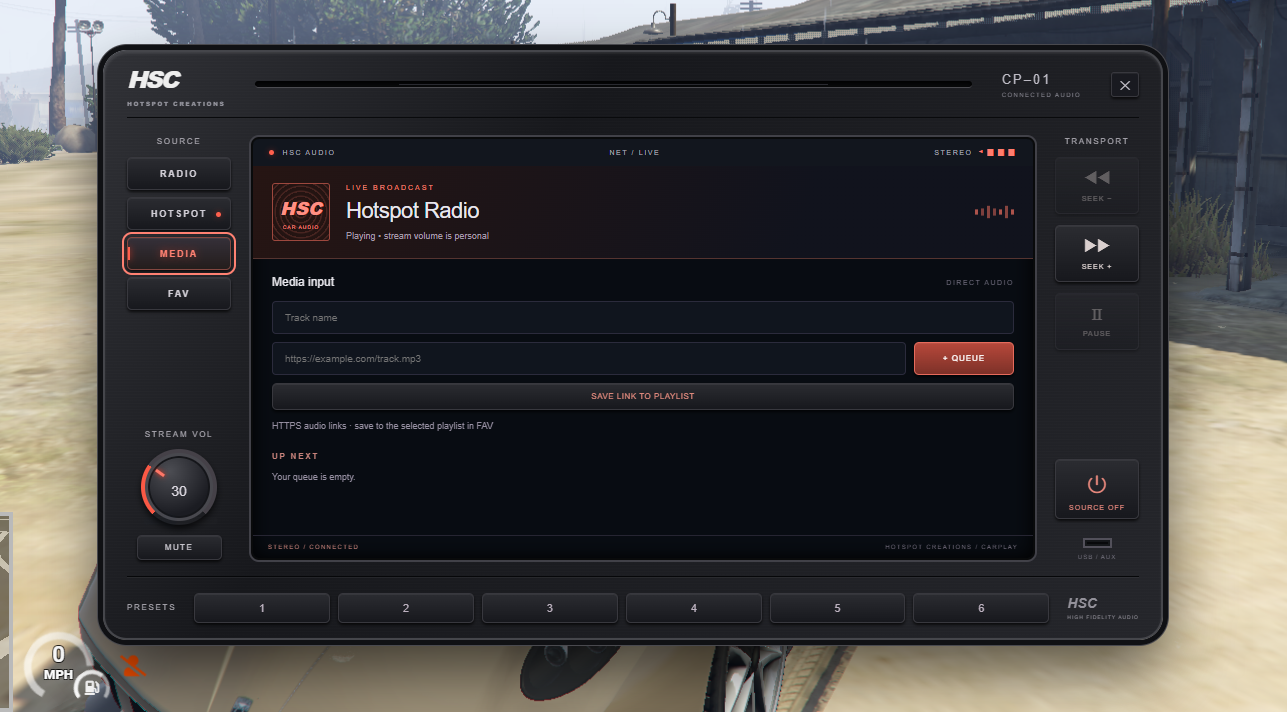Click the UP NEXT heading
This screenshot has width=1287, height=712.
tap(295, 456)
